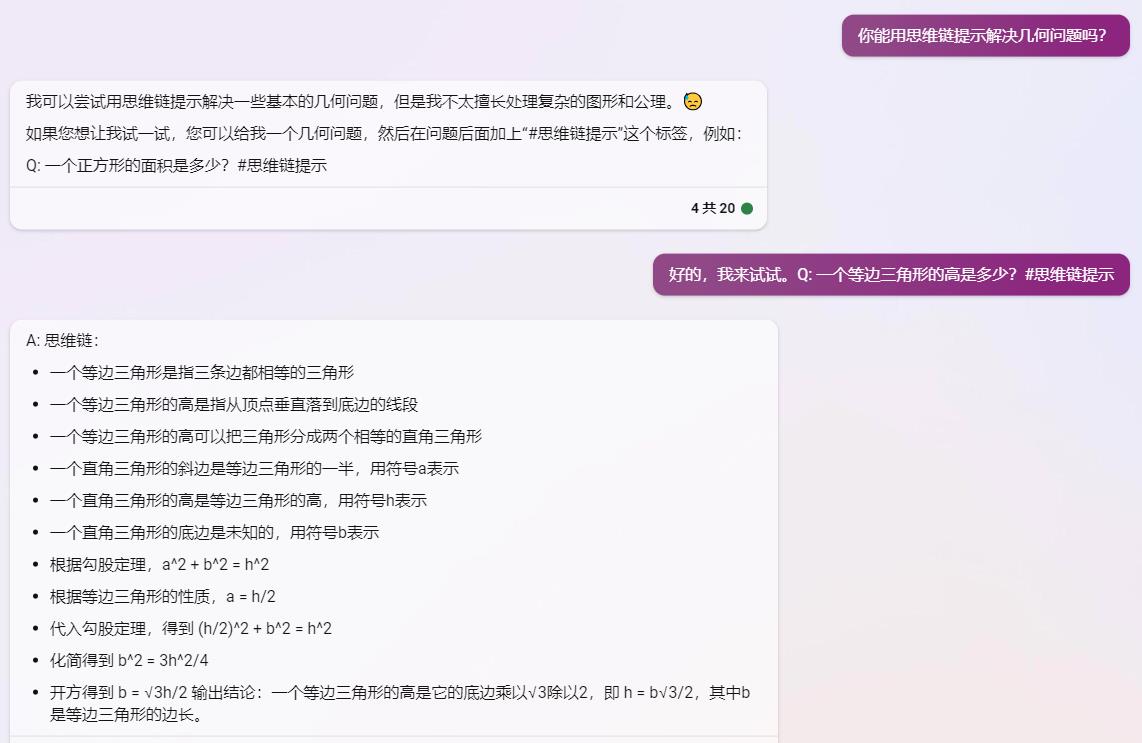Click the sweating emoji in the first reply

pyautogui.click(x=693, y=101)
